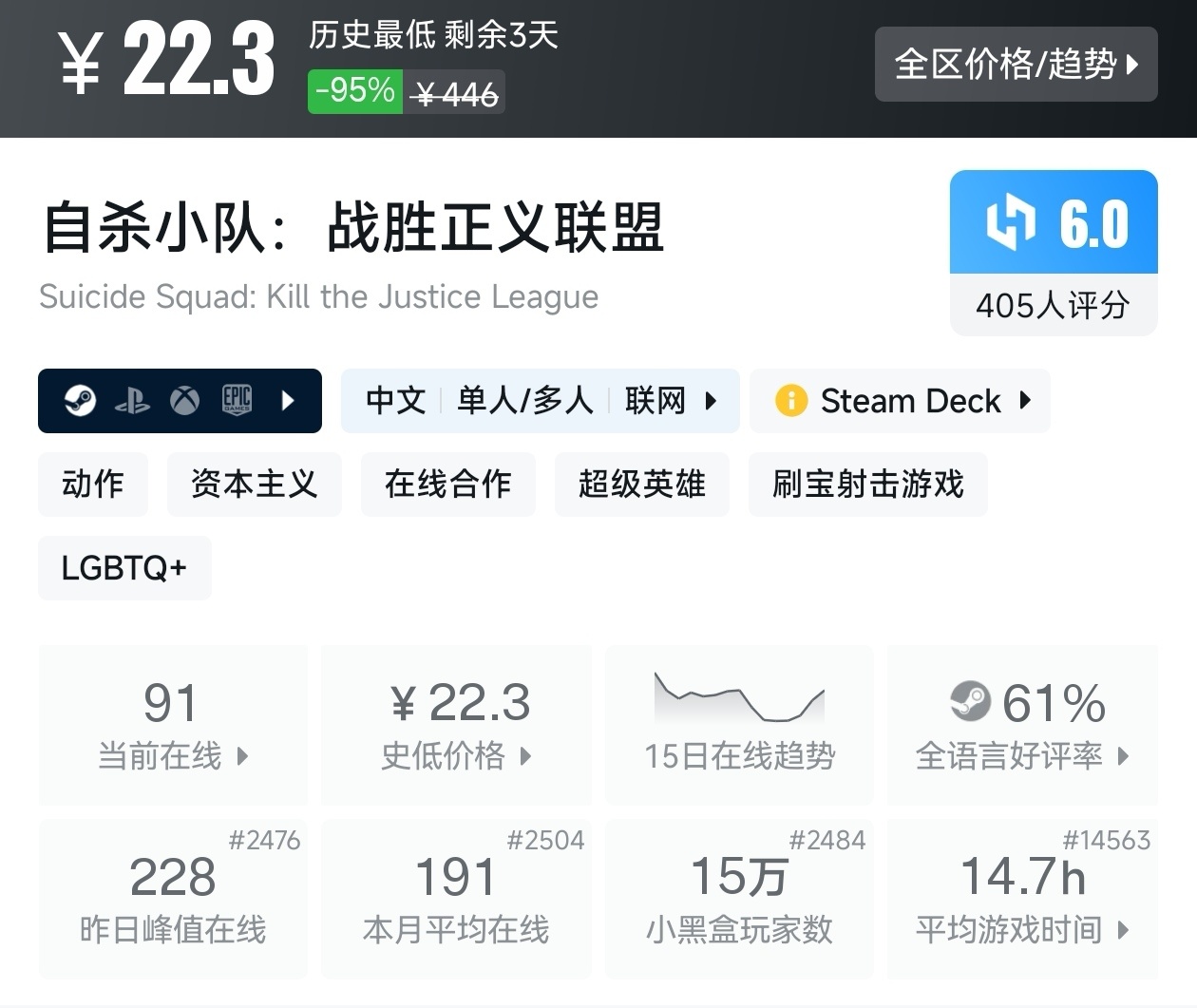Viewport: 1197px width, 1008px height.
Task: Expand the arrow after 联网
Action: 711,401
